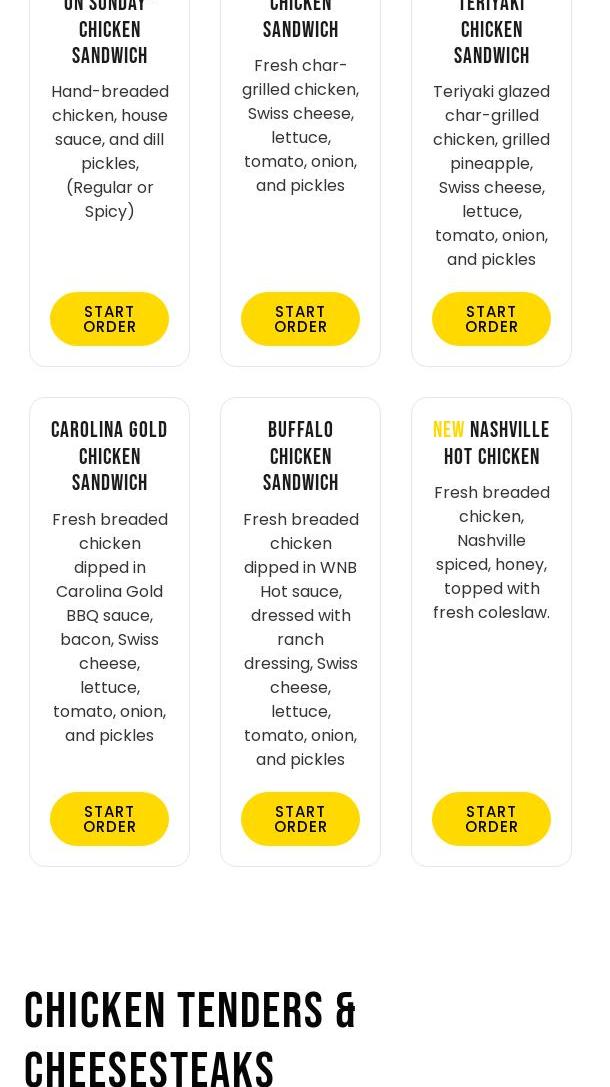Start order for Nashville Hot Chicken
This screenshot has width=610, height=1087.
coord(491,819)
